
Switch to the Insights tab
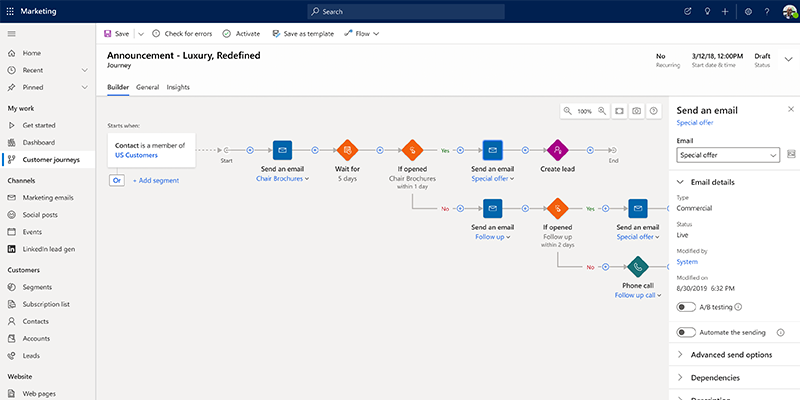click(178, 88)
